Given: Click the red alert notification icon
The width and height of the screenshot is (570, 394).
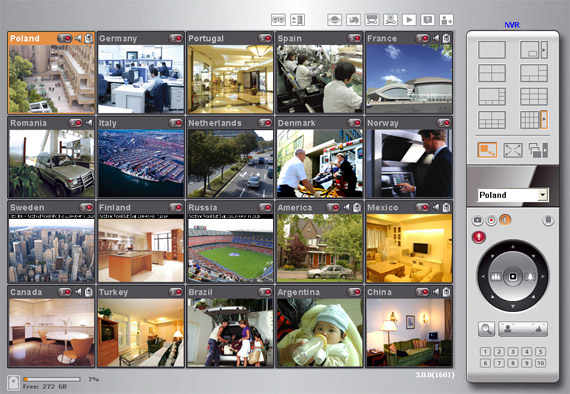Looking at the screenshot, I should click(x=479, y=237).
